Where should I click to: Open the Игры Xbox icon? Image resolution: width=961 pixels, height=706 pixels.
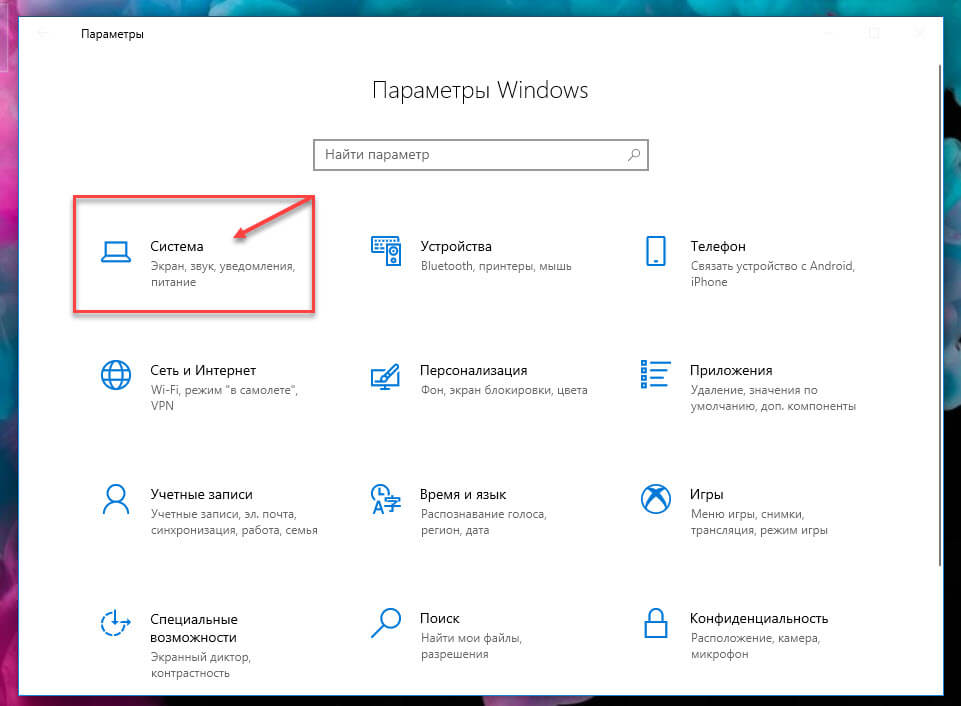[x=656, y=499]
